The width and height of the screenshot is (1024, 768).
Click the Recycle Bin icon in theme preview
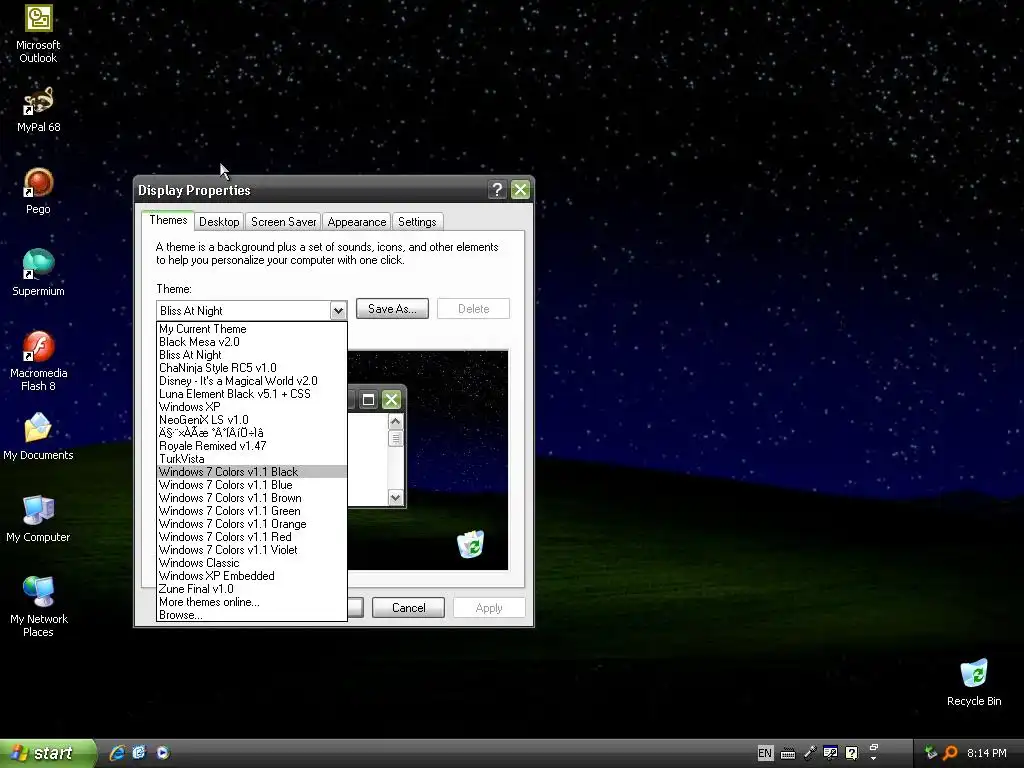pos(470,544)
